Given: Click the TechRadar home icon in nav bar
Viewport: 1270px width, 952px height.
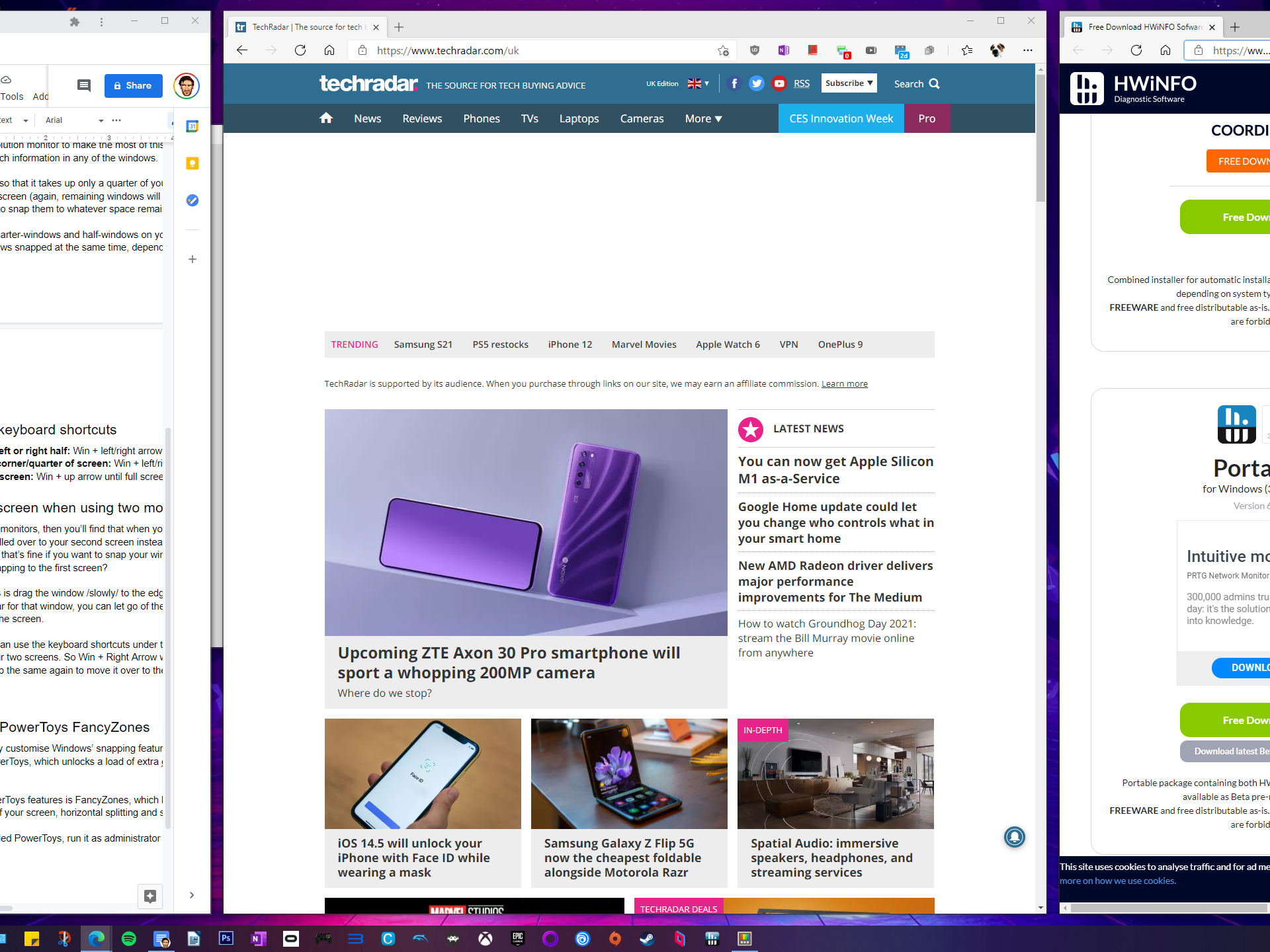Looking at the screenshot, I should [325, 118].
